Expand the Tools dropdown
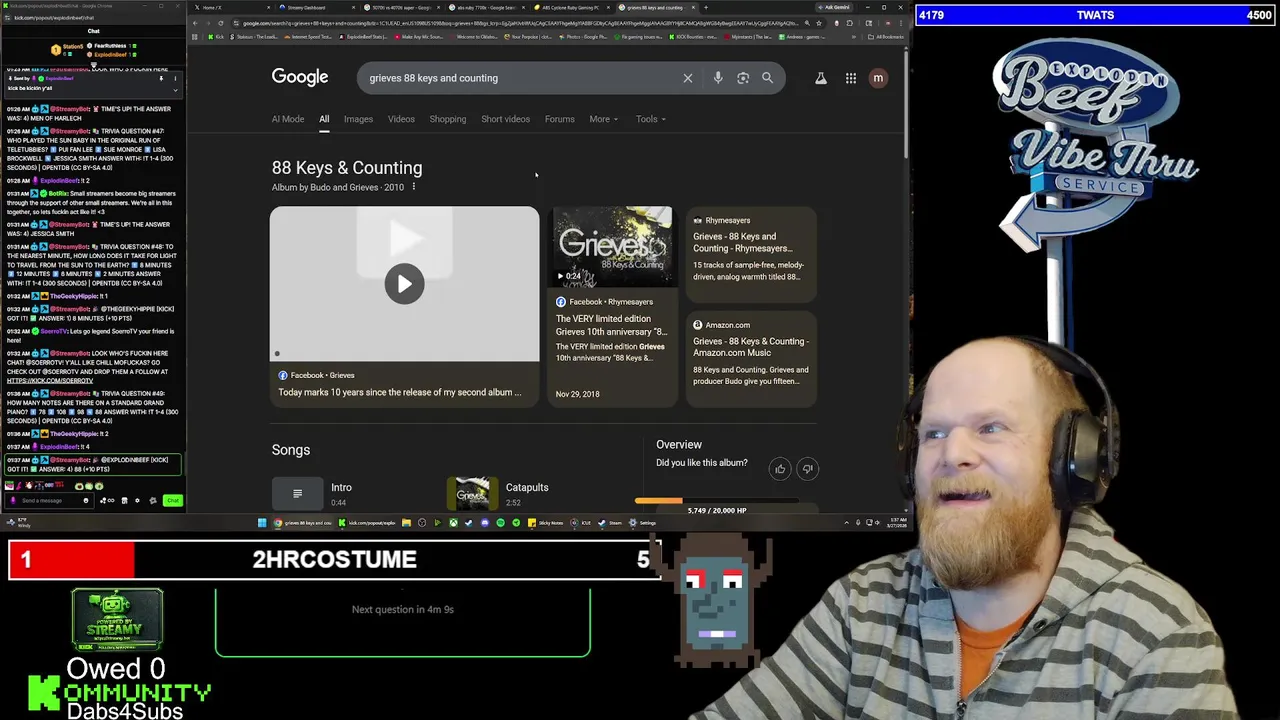 (x=651, y=119)
